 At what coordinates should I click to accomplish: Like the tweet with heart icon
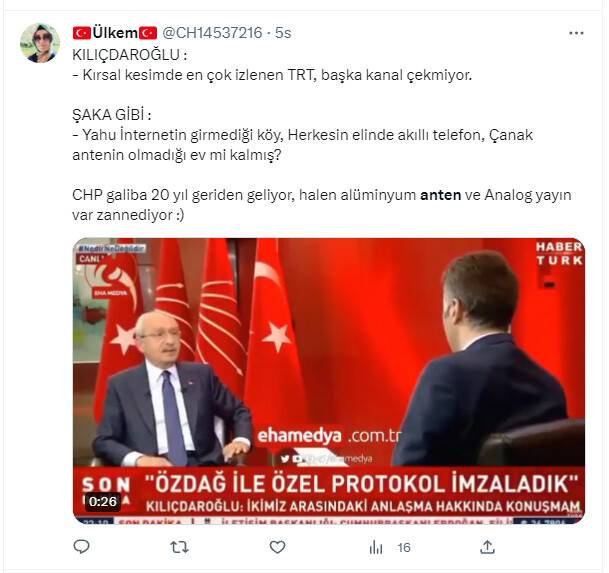277,547
